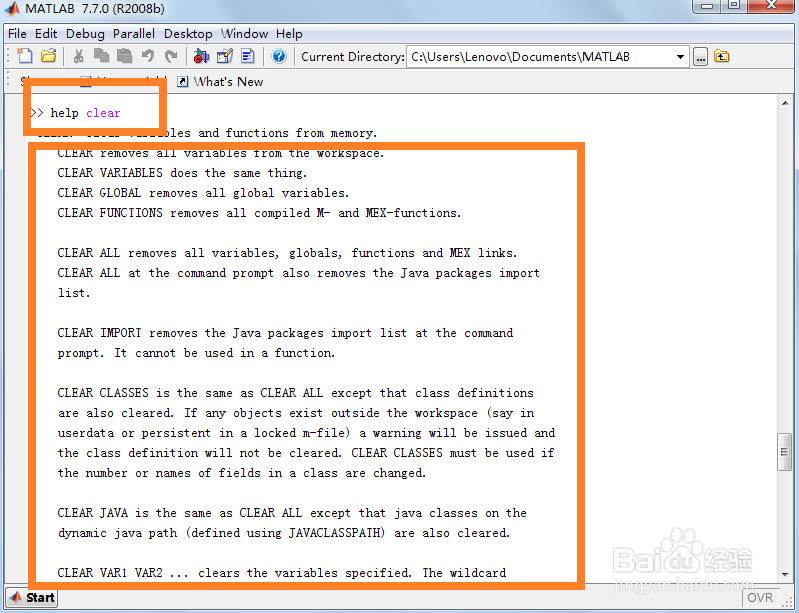
Task: Click the 'help clear' command line
Action: [x=75, y=113]
